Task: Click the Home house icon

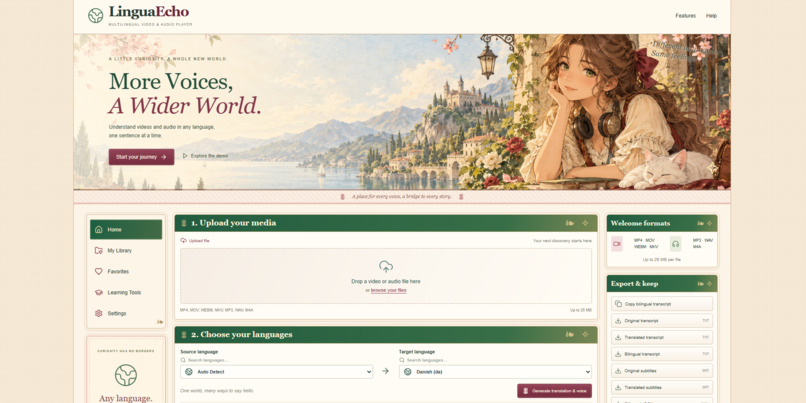Action: click(x=99, y=229)
